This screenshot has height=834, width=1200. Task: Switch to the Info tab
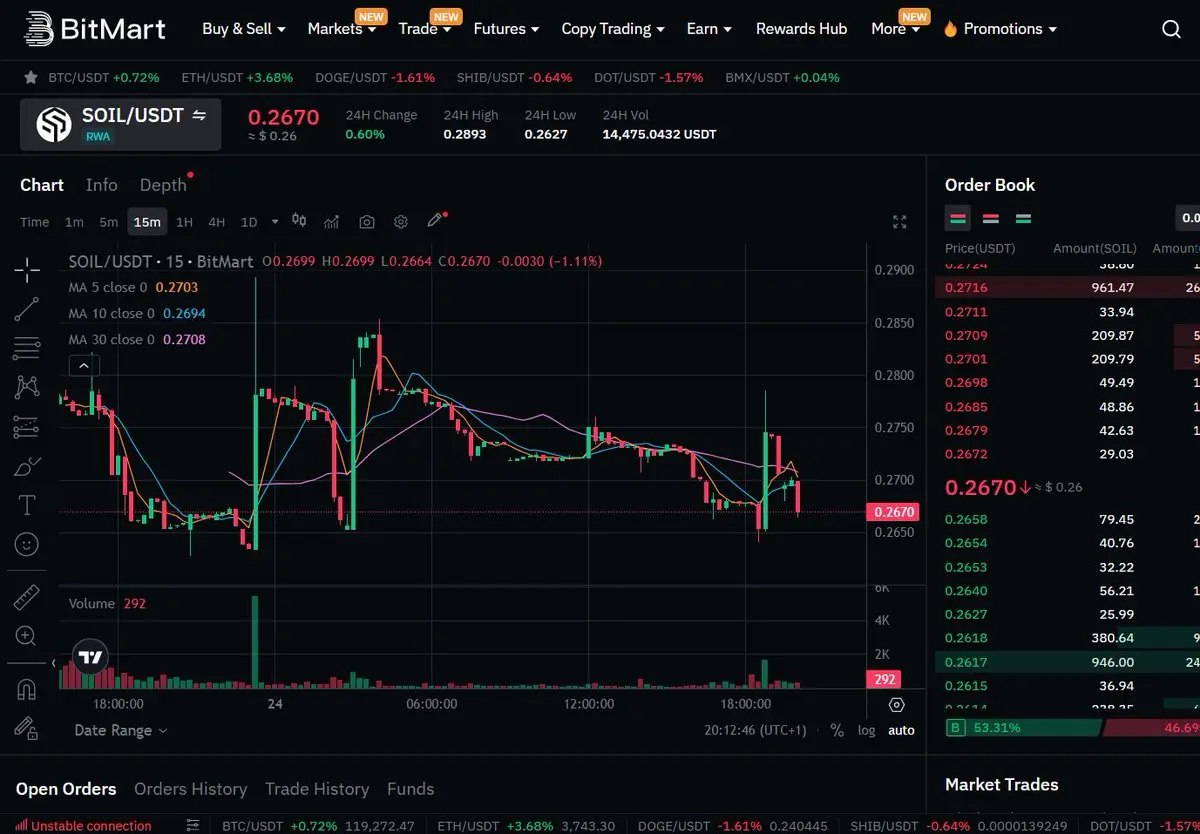pyautogui.click(x=101, y=185)
